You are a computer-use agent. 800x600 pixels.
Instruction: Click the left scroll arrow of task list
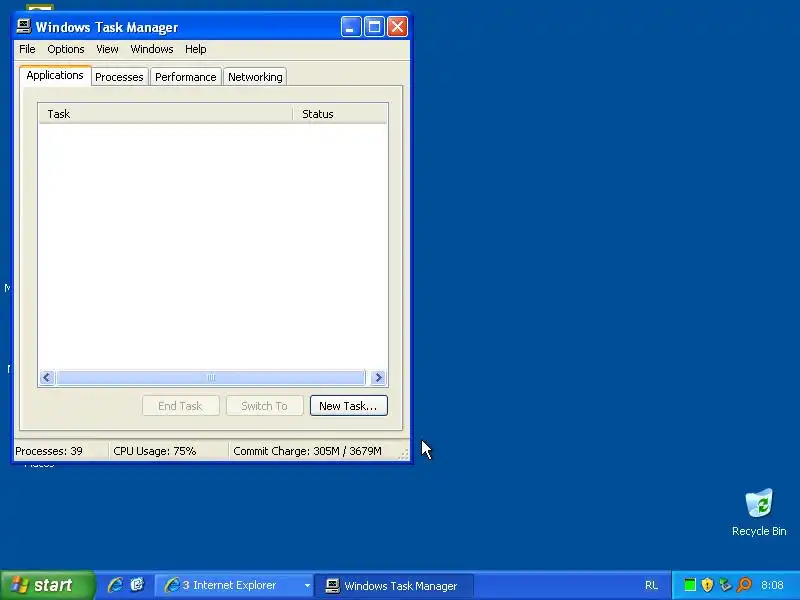[x=47, y=378]
